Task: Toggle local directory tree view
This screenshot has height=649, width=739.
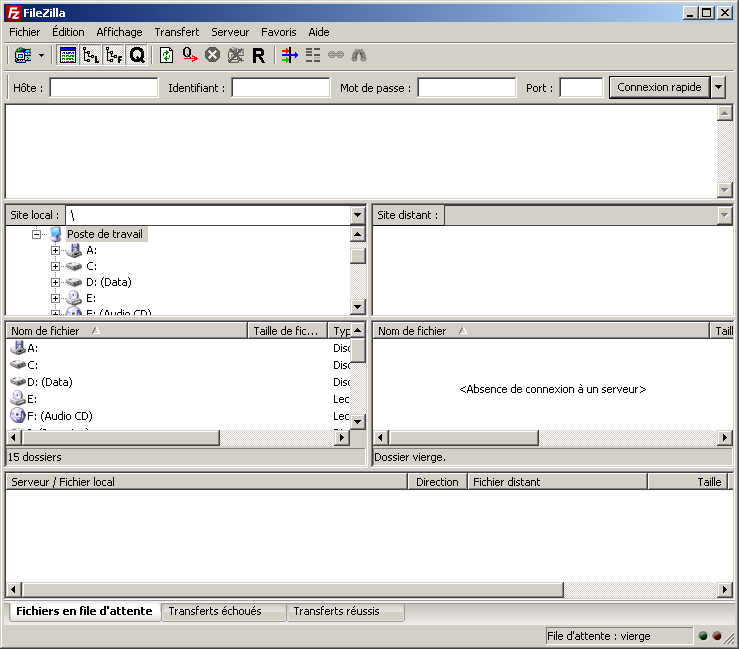Action: [90, 55]
